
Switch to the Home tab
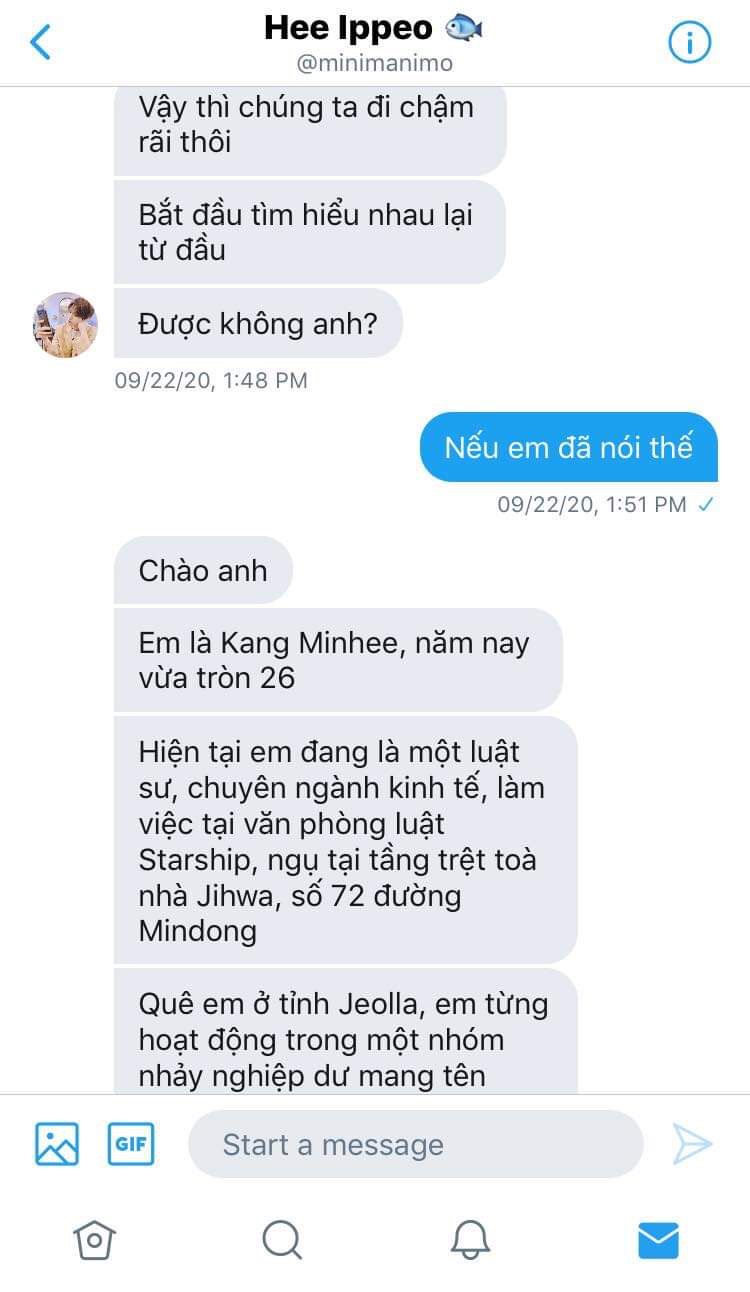94,1240
